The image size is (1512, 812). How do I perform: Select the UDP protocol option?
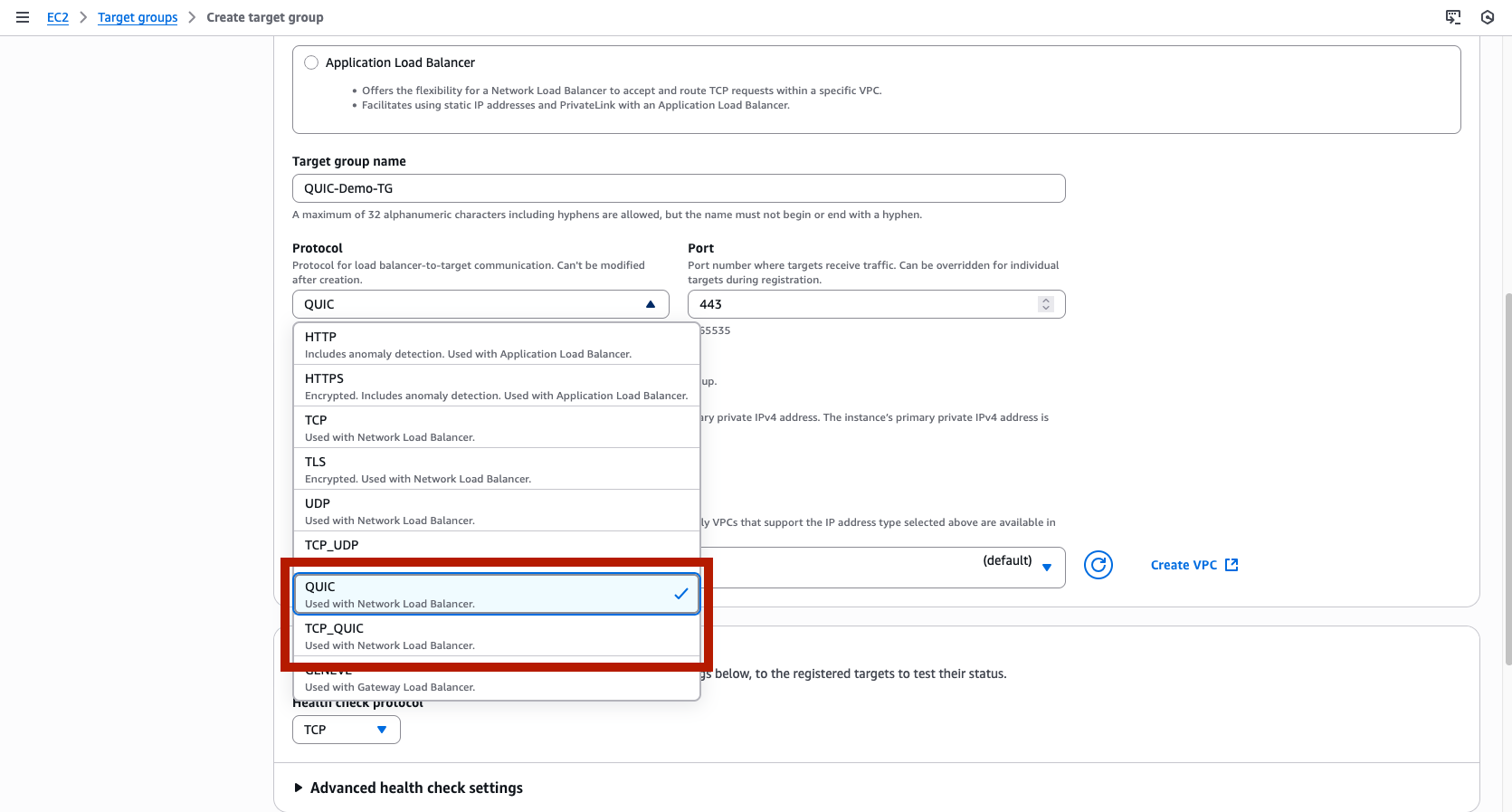click(496, 511)
